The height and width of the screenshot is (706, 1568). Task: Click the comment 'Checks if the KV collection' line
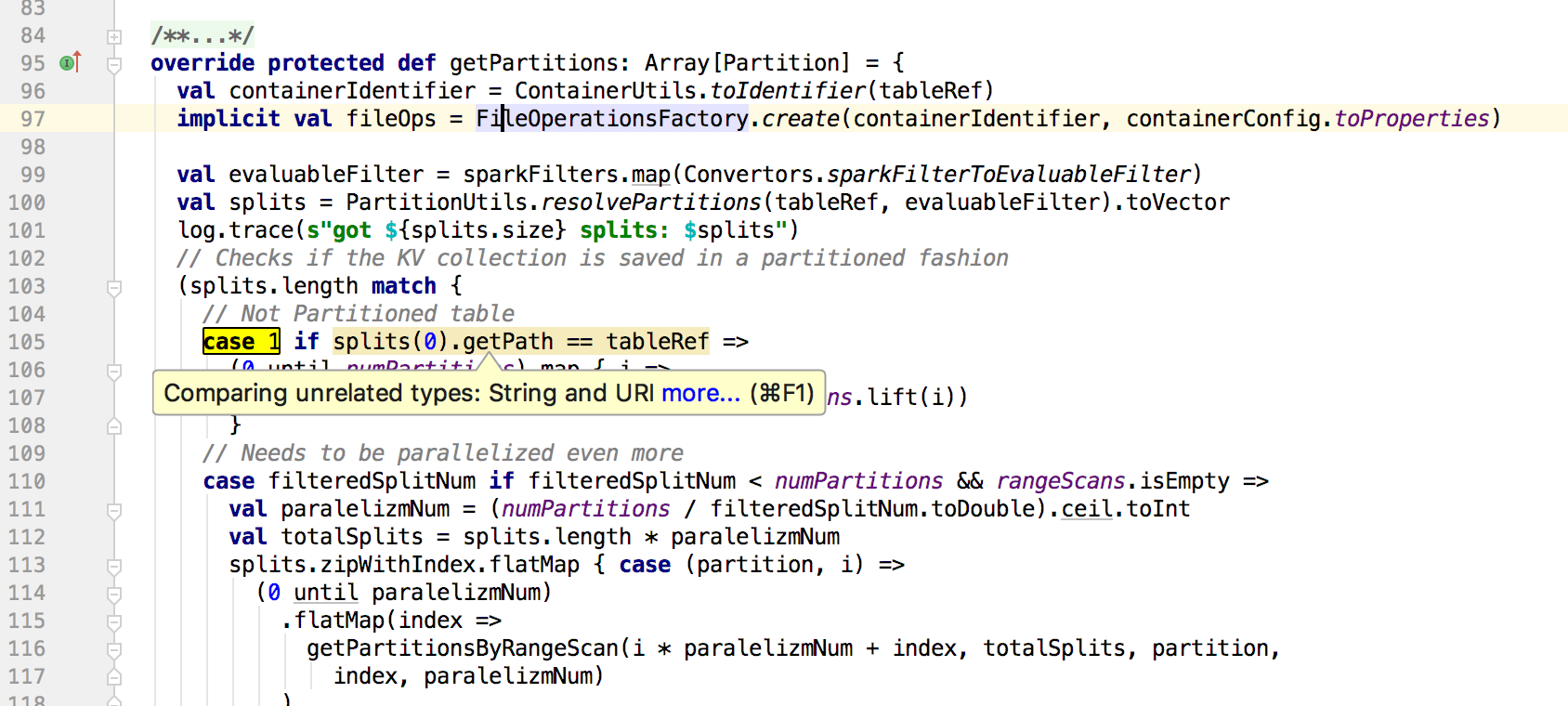coord(593,258)
